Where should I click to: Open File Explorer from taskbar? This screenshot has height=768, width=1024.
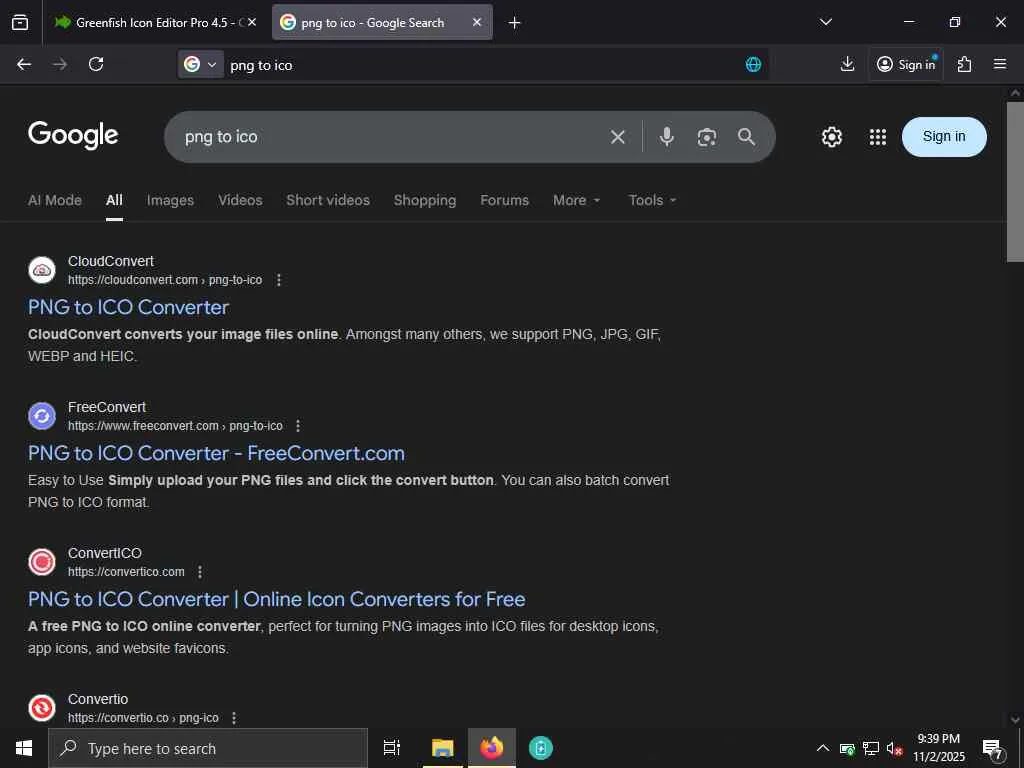(443, 748)
